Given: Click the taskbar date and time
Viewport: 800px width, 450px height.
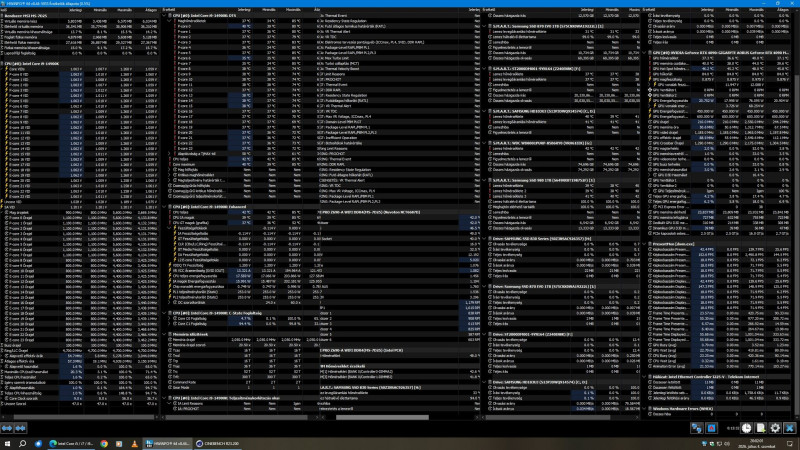Looking at the screenshot, I should pyautogui.click(x=759, y=444).
